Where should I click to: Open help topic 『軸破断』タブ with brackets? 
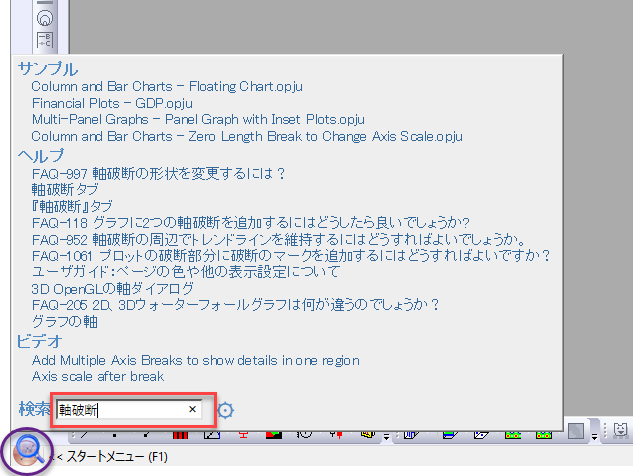click(x=72, y=206)
